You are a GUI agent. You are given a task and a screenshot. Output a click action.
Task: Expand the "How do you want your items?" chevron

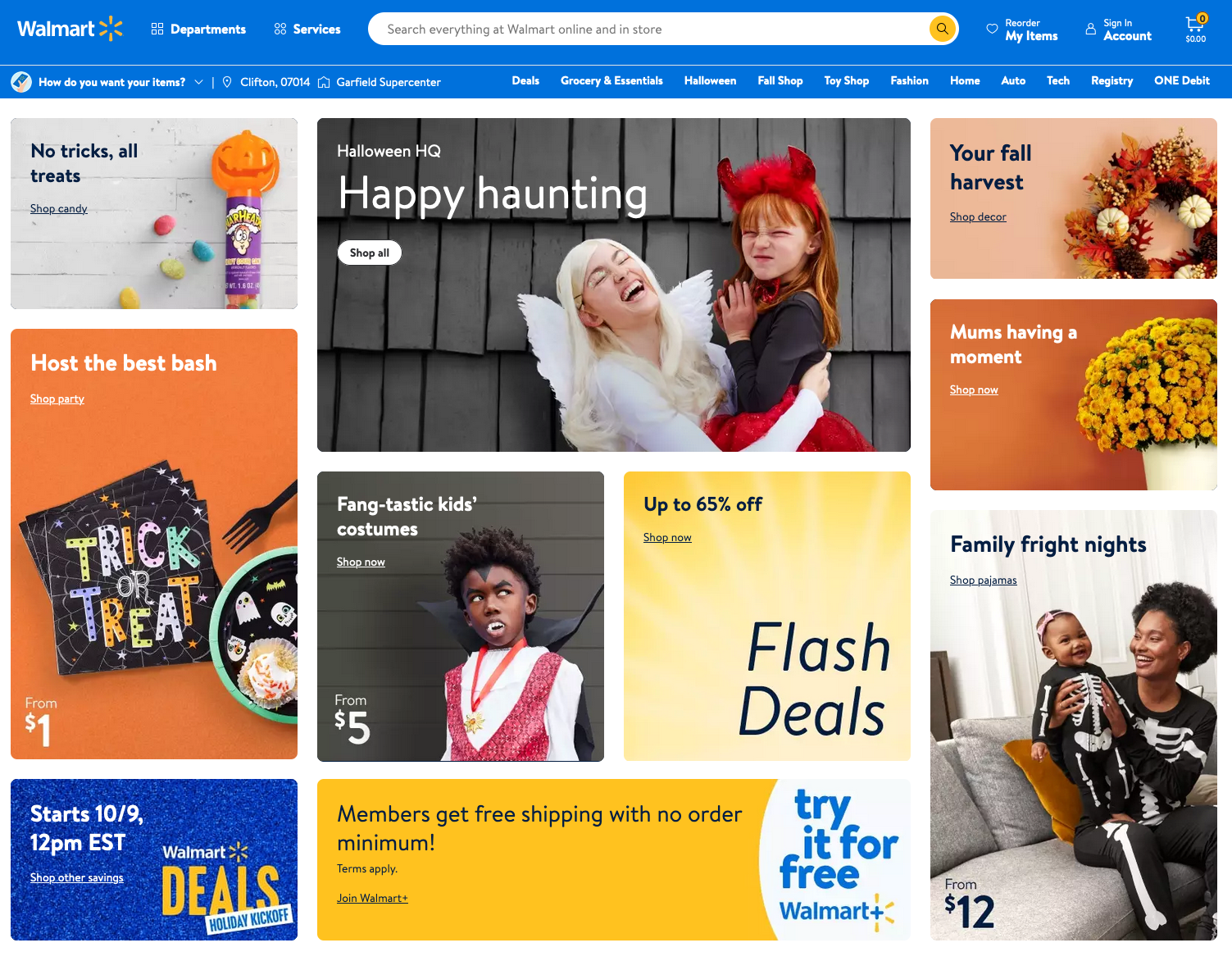point(198,82)
